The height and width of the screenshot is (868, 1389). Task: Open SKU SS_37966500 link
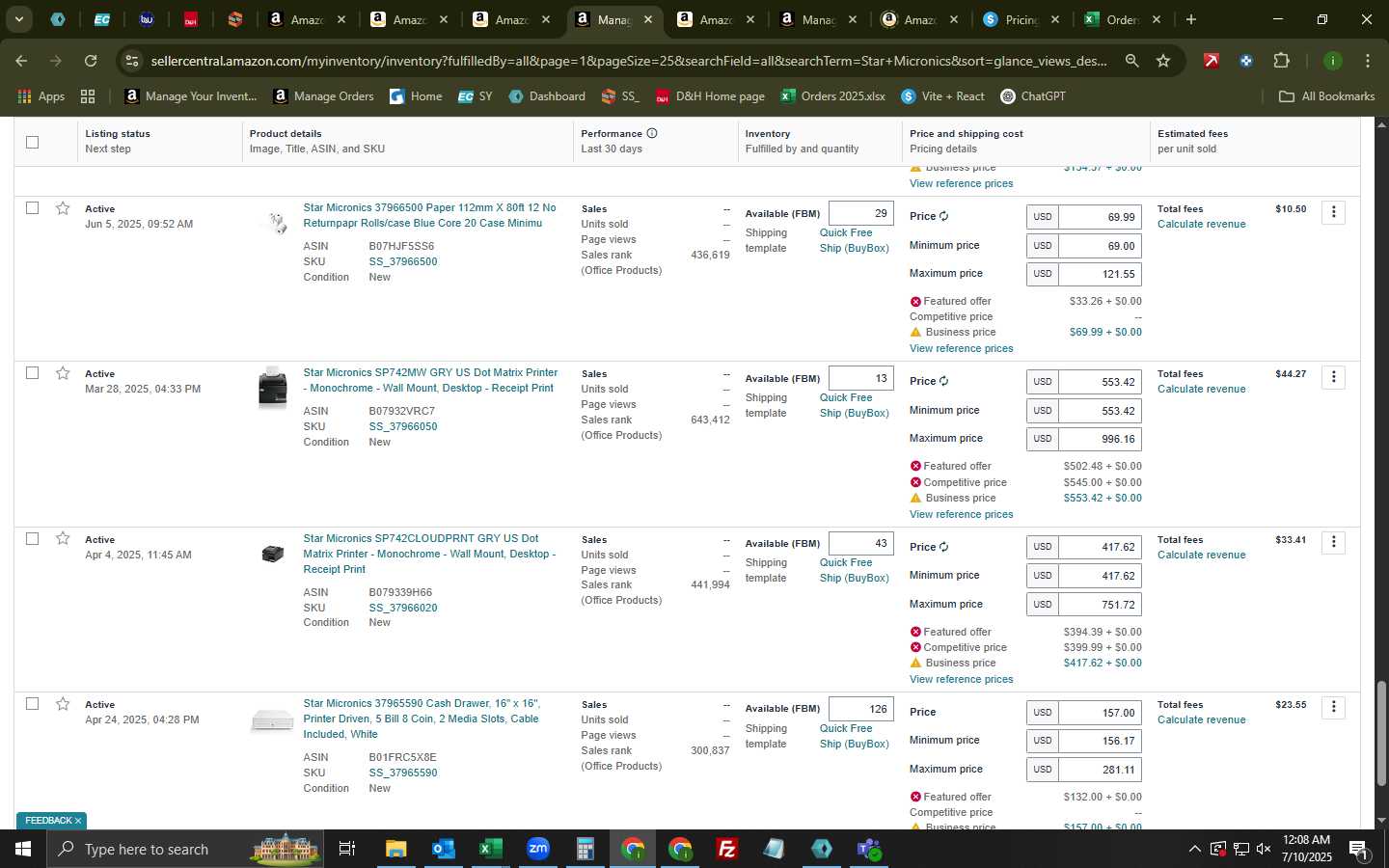point(403,261)
